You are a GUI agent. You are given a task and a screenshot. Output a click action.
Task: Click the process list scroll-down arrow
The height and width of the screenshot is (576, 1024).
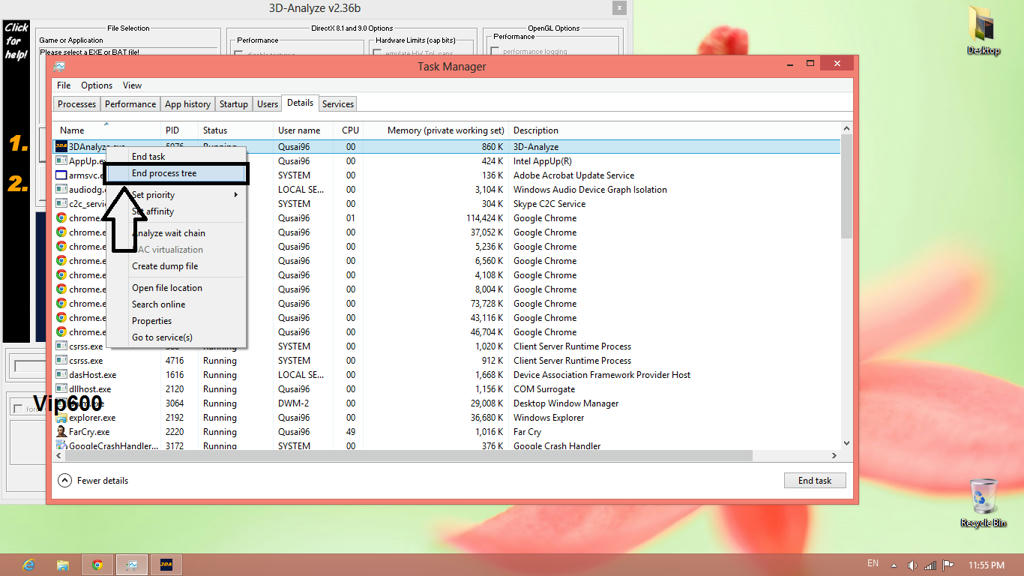(x=846, y=443)
